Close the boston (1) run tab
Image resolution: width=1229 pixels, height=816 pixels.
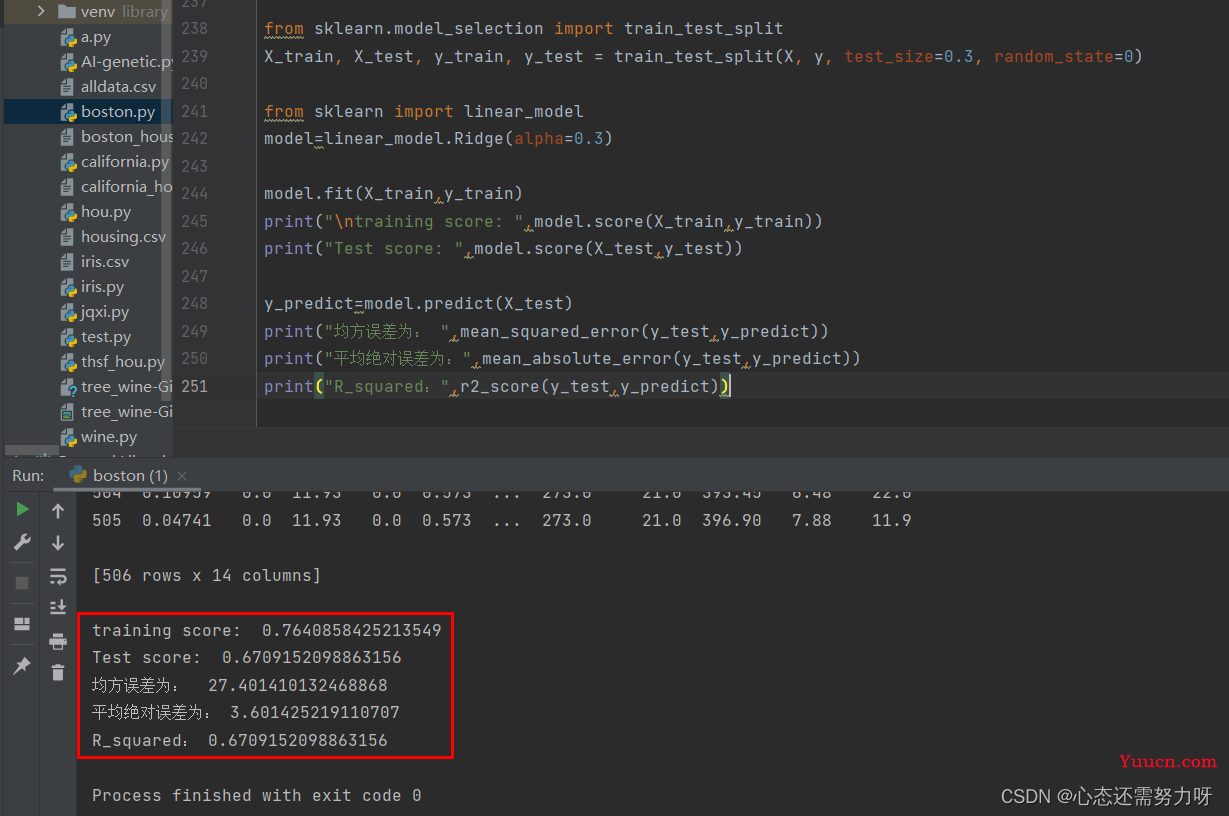coord(182,476)
